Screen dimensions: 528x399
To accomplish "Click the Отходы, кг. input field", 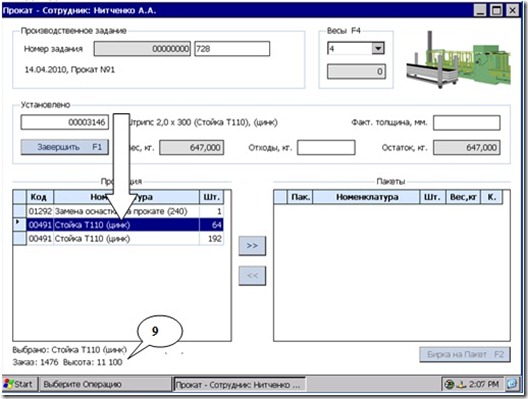I will tap(326, 148).
